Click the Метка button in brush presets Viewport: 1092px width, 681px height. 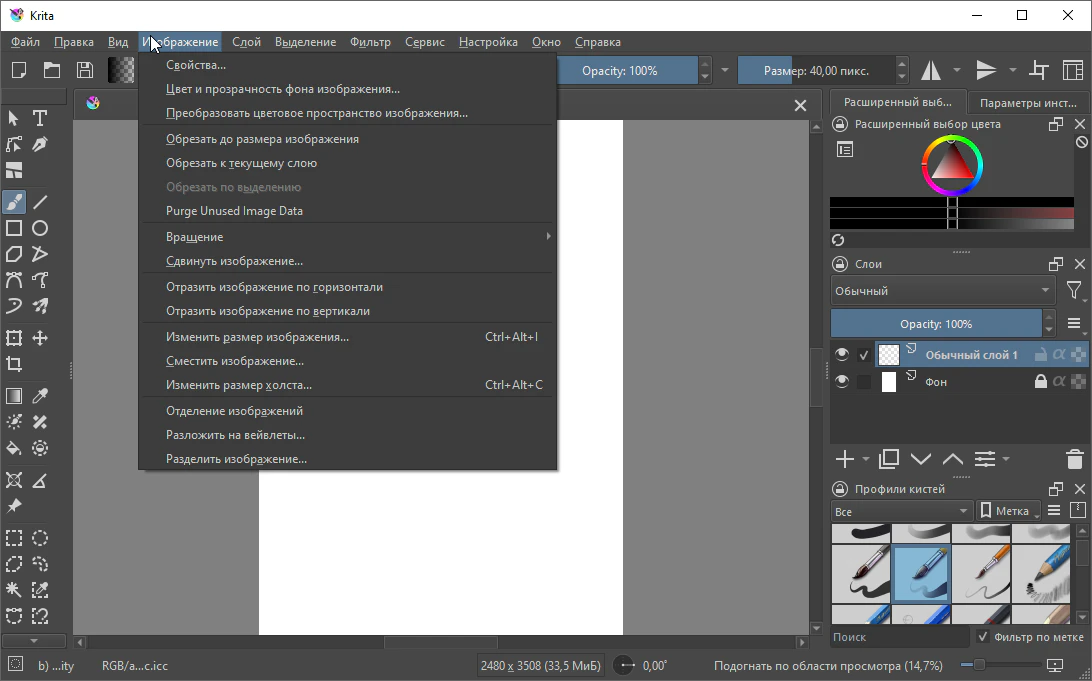(x=1006, y=511)
